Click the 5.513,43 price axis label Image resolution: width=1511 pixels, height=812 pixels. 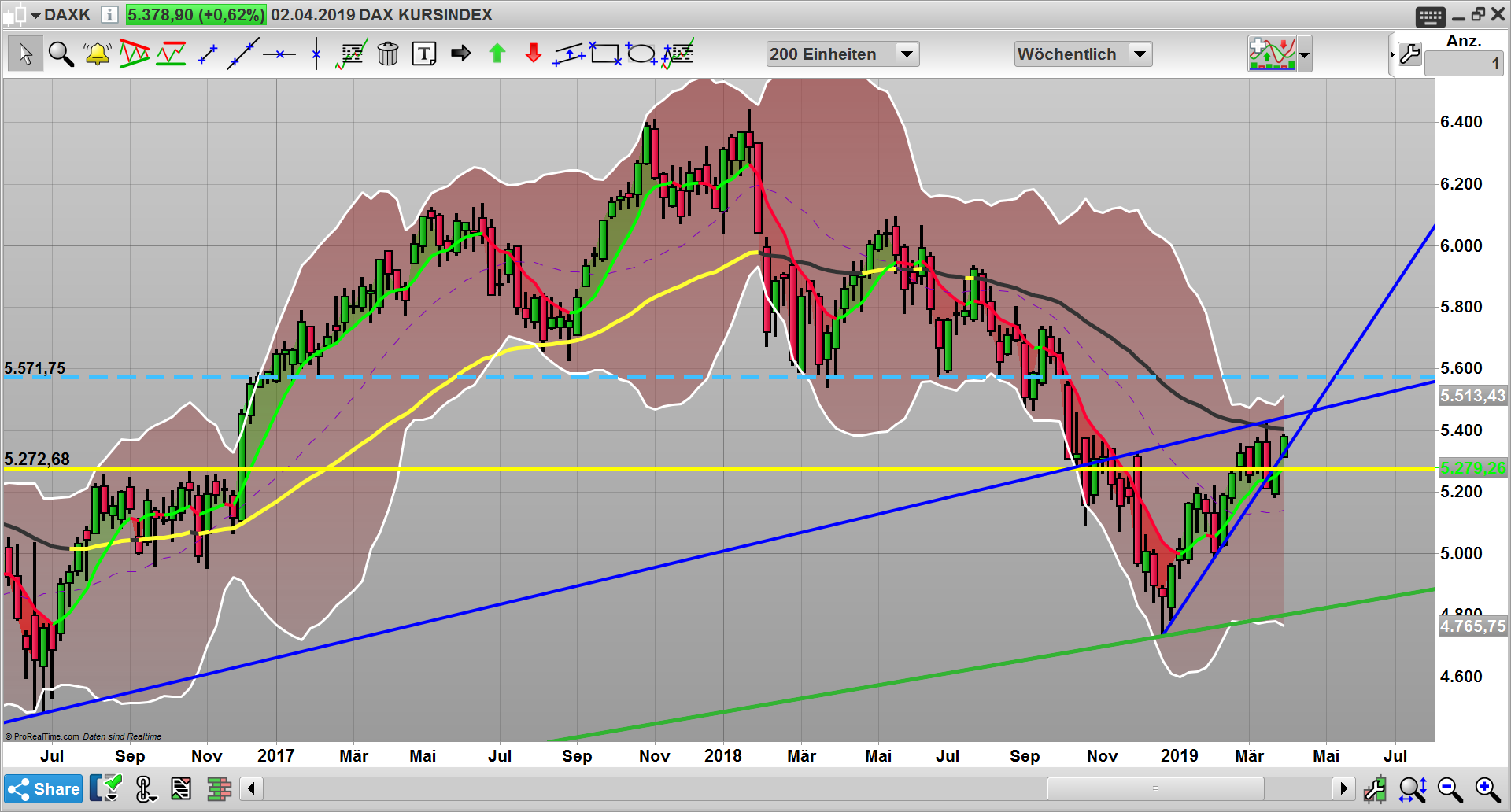[x=1472, y=396]
